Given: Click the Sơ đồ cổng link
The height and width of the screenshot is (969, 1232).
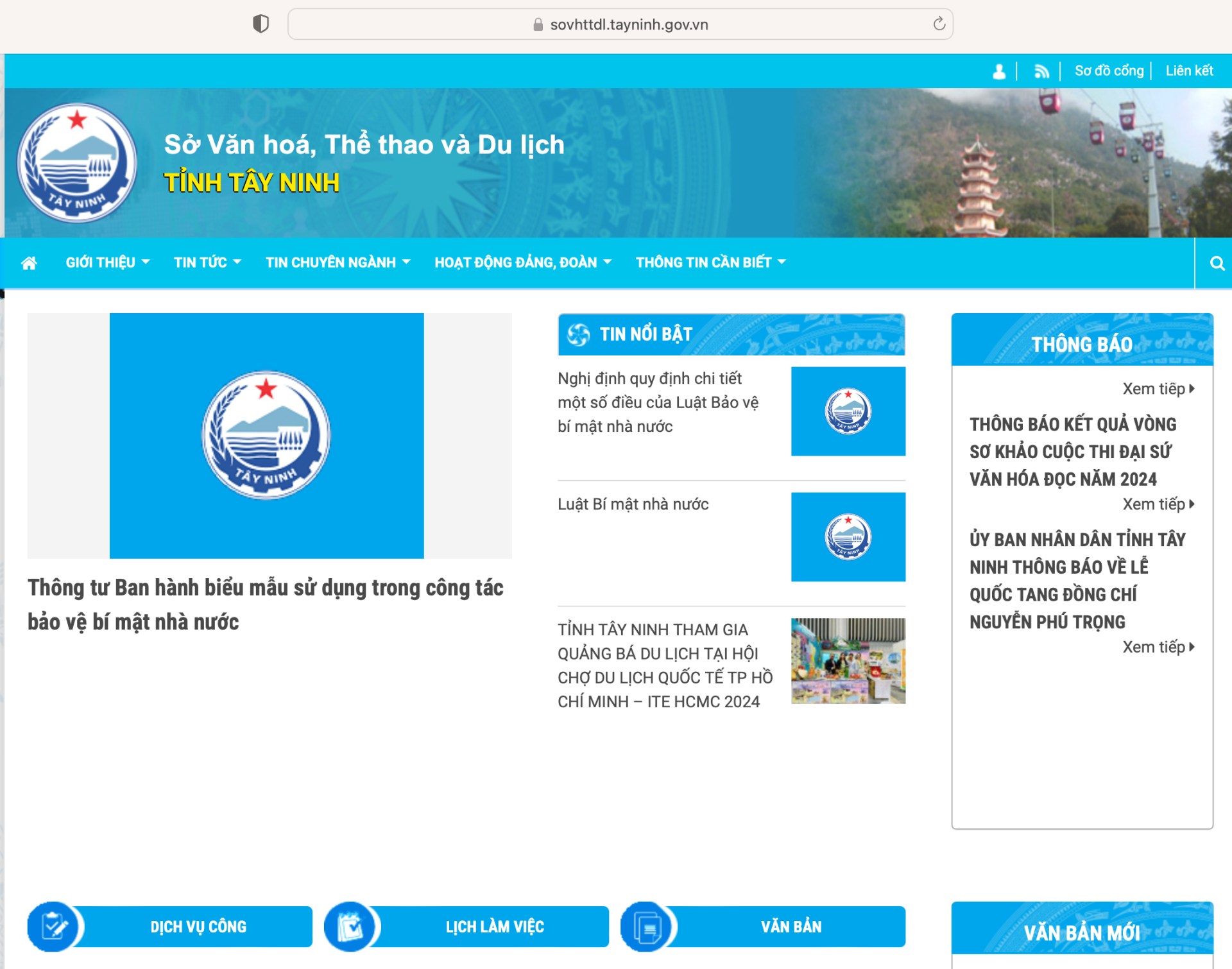Looking at the screenshot, I should pyautogui.click(x=1109, y=71).
